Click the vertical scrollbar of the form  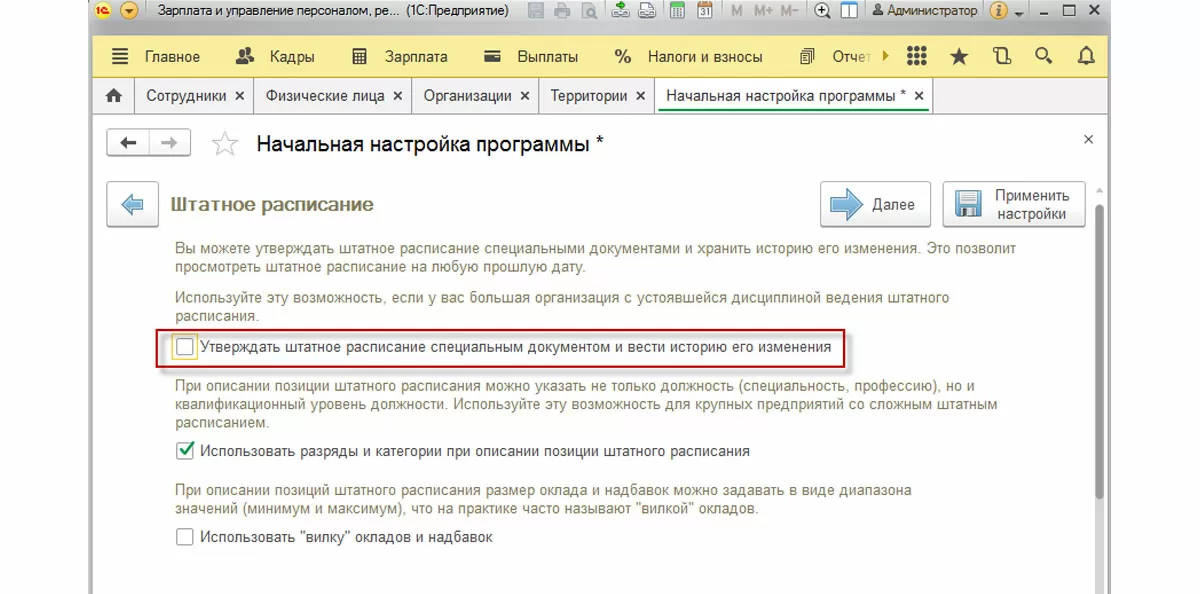1101,350
